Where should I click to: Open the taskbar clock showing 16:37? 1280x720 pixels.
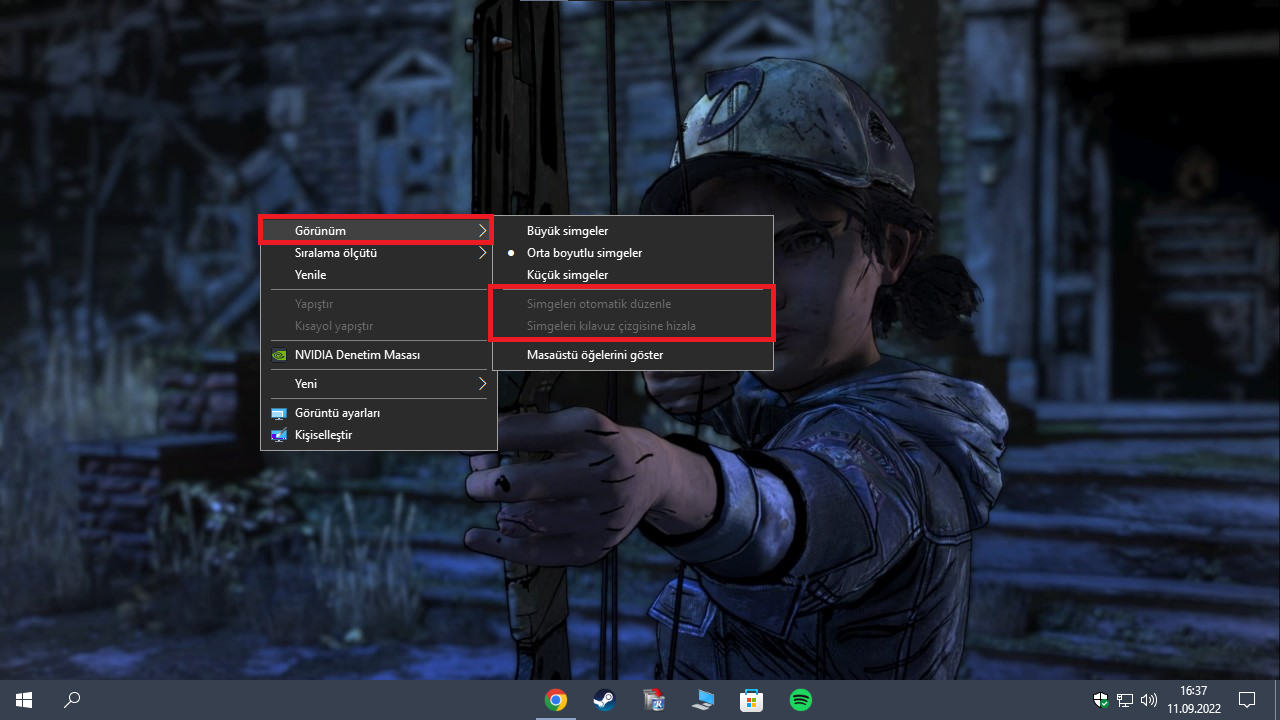coord(1193,700)
